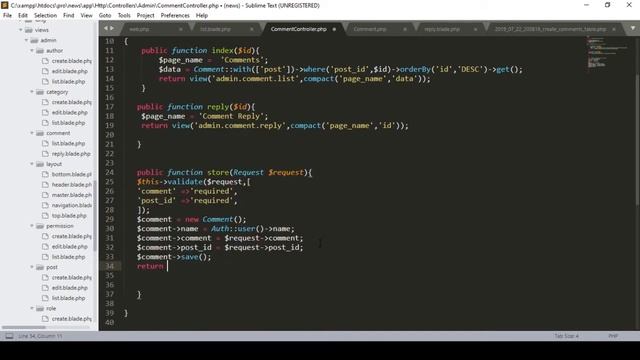Select the active CommentController.php tab
The width and height of the screenshot is (640, 360).
298,29
